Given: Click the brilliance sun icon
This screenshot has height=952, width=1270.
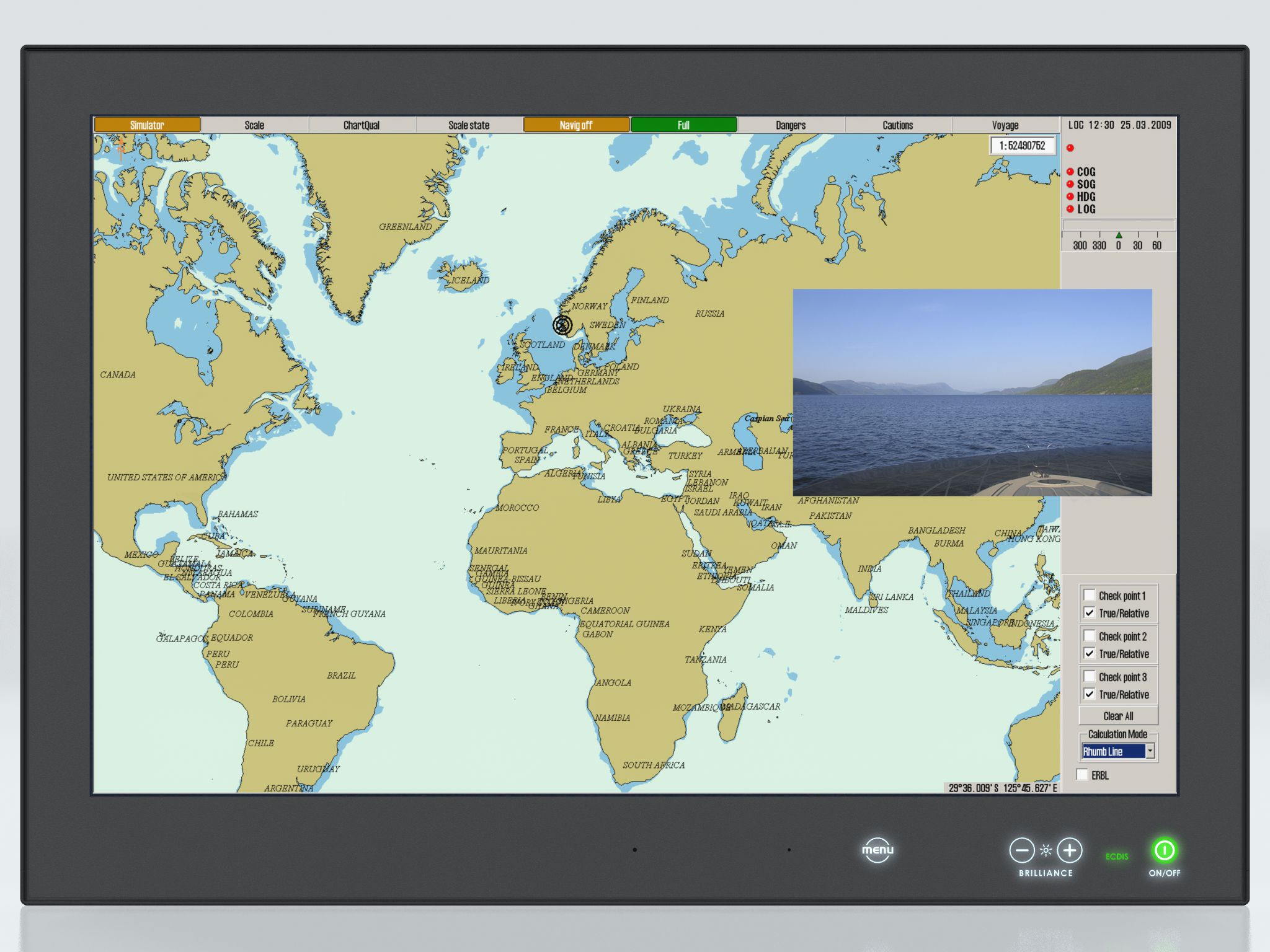Looking at the screenshot, I should click(x=1046, y=850).
